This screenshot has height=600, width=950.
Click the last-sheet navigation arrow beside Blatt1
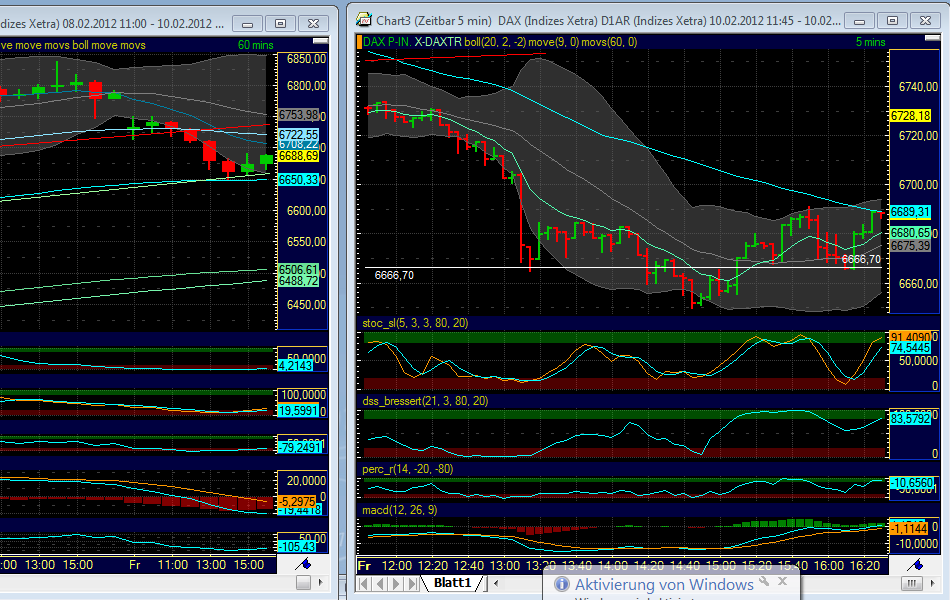coord(410,583)
